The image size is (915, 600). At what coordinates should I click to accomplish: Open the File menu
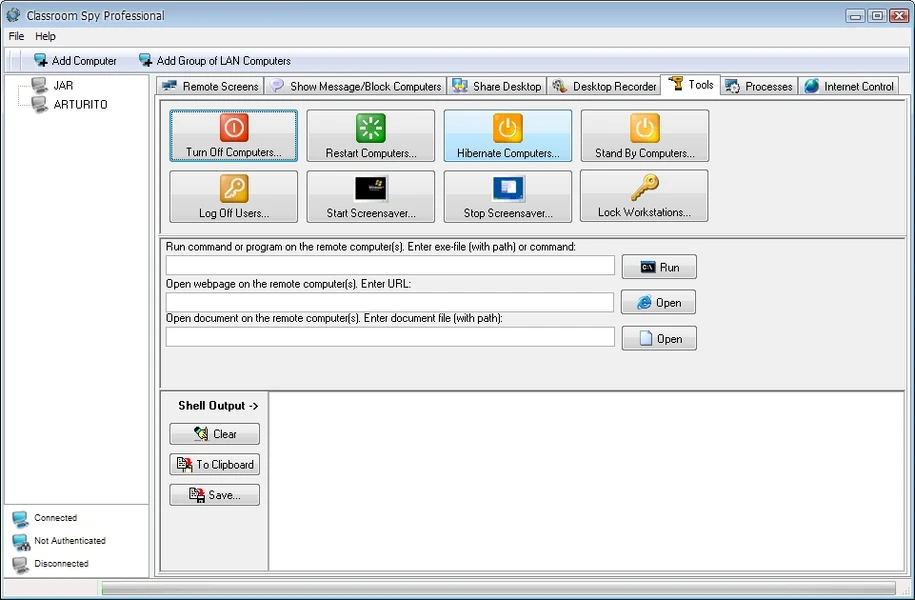16,36
